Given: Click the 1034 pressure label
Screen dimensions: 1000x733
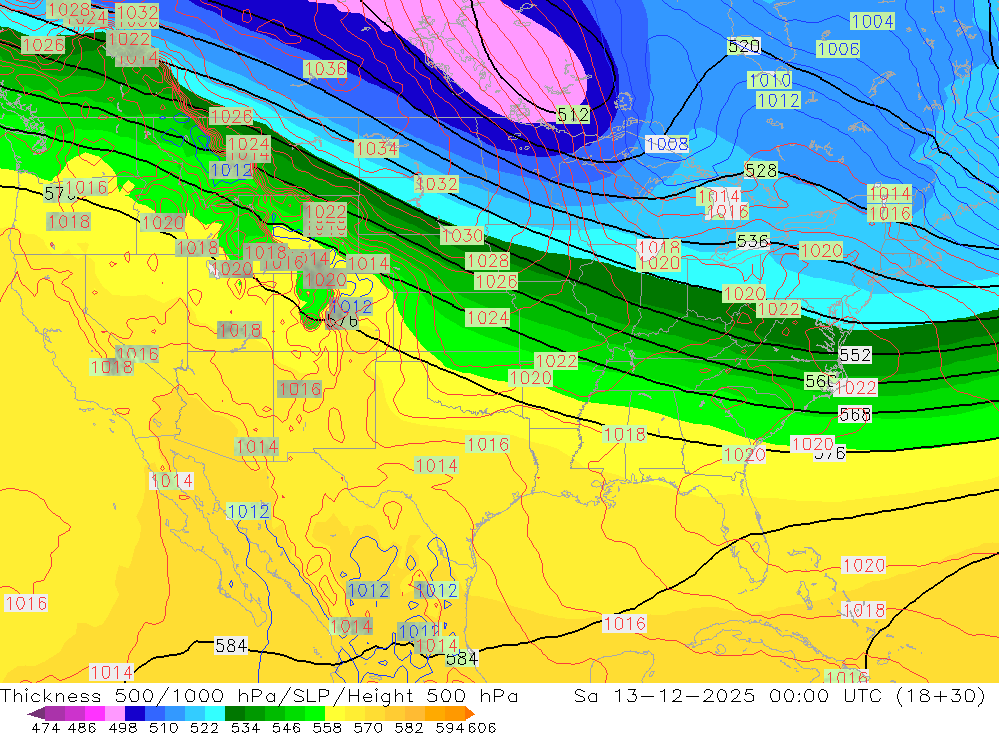Looking at the screenshot, I should pyautogui.click(x=377, y=149).
